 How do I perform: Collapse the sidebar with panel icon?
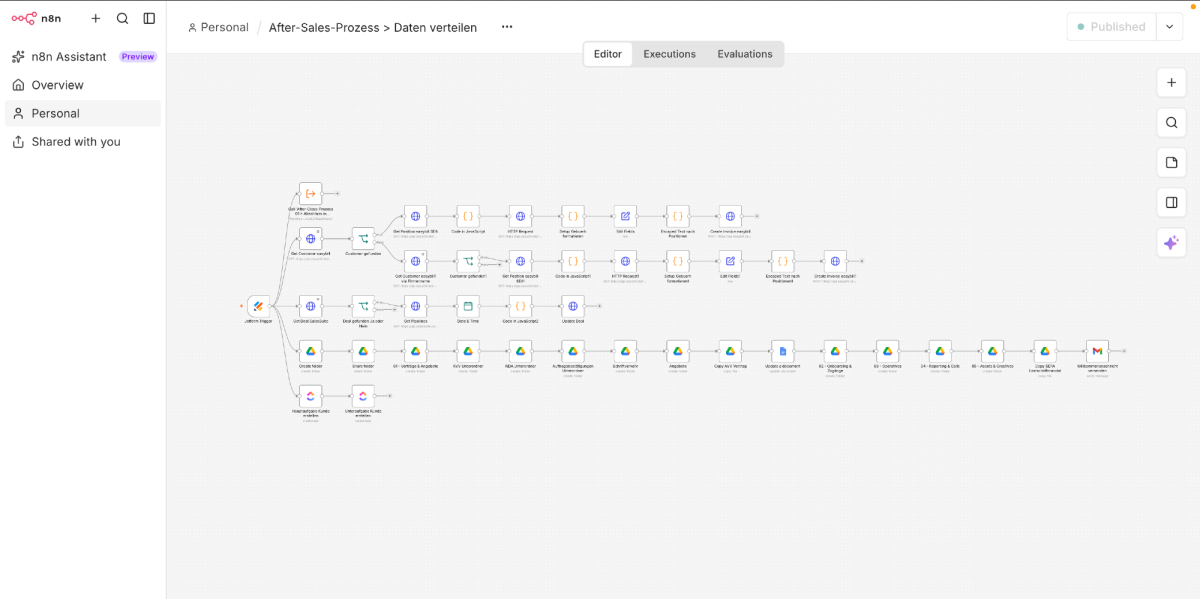click(149, 18)
